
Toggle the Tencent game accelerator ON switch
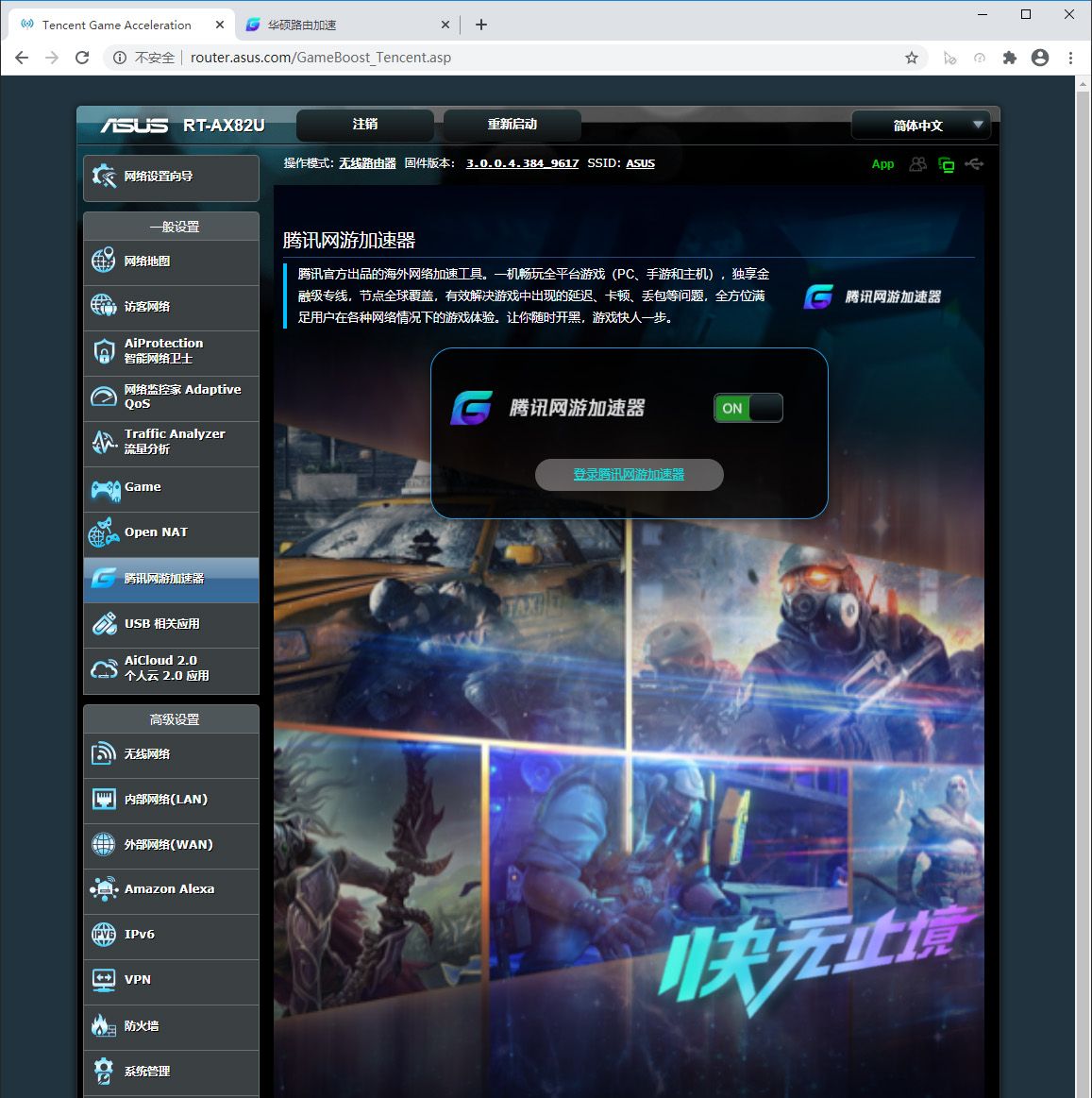pyautogui.click(x=748, y=408)
